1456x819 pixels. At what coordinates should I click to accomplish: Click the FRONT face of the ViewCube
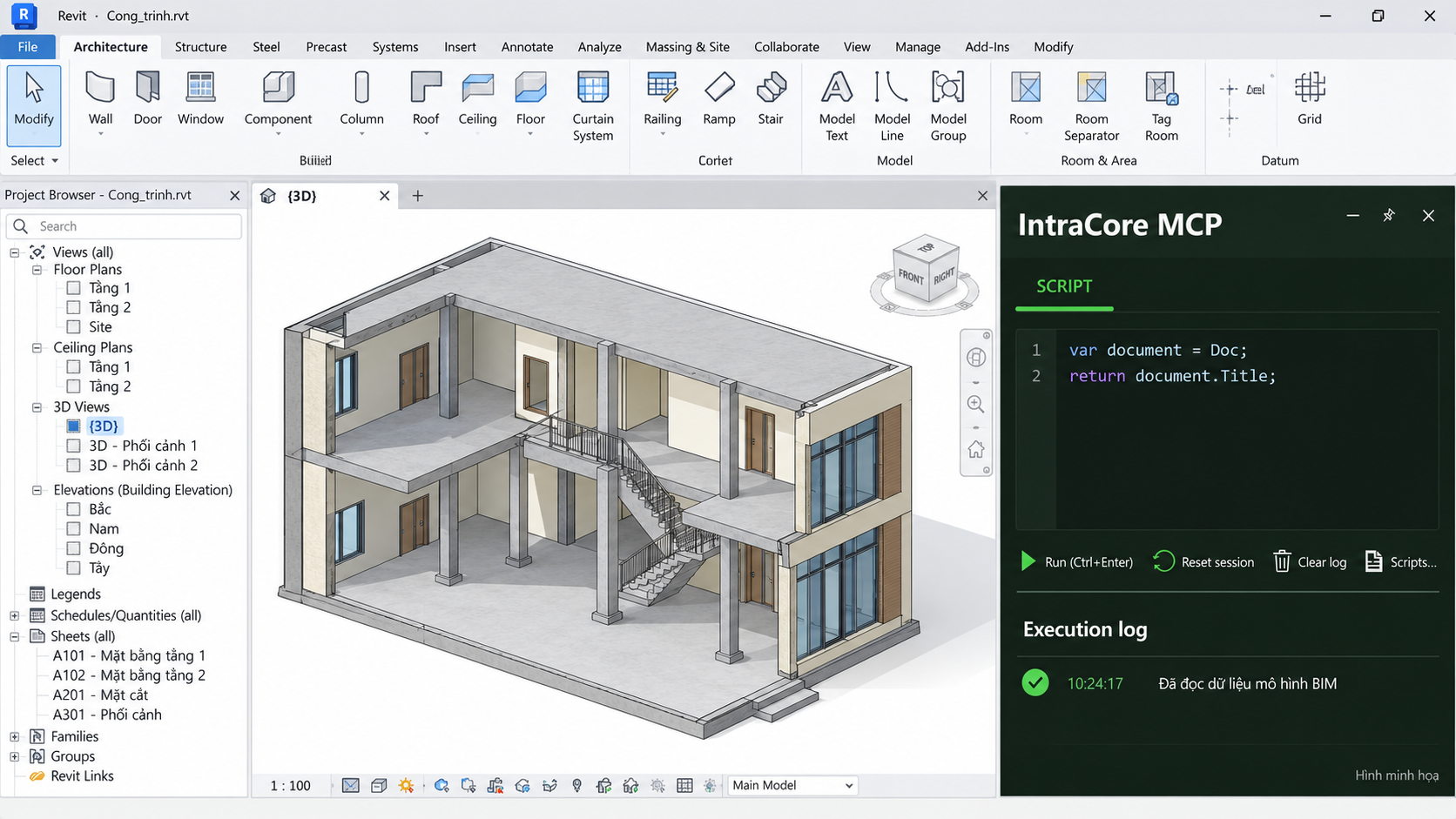click(x=911, y=277)
